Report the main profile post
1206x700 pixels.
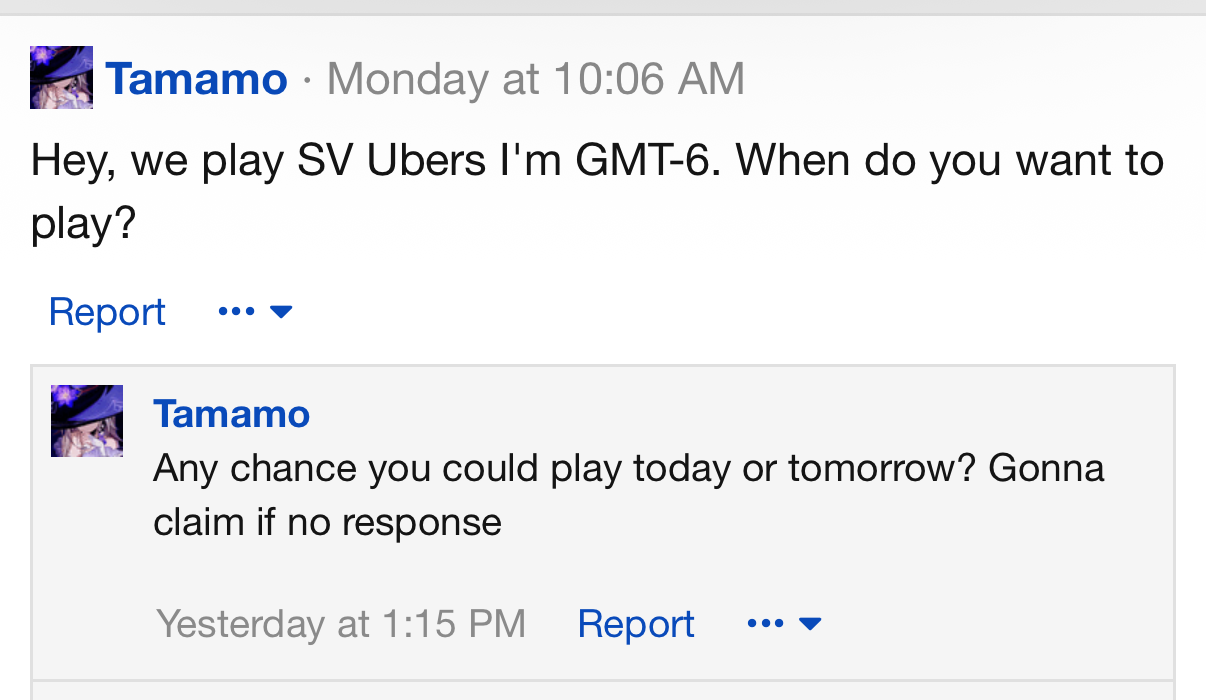click(x=107, y=312)
